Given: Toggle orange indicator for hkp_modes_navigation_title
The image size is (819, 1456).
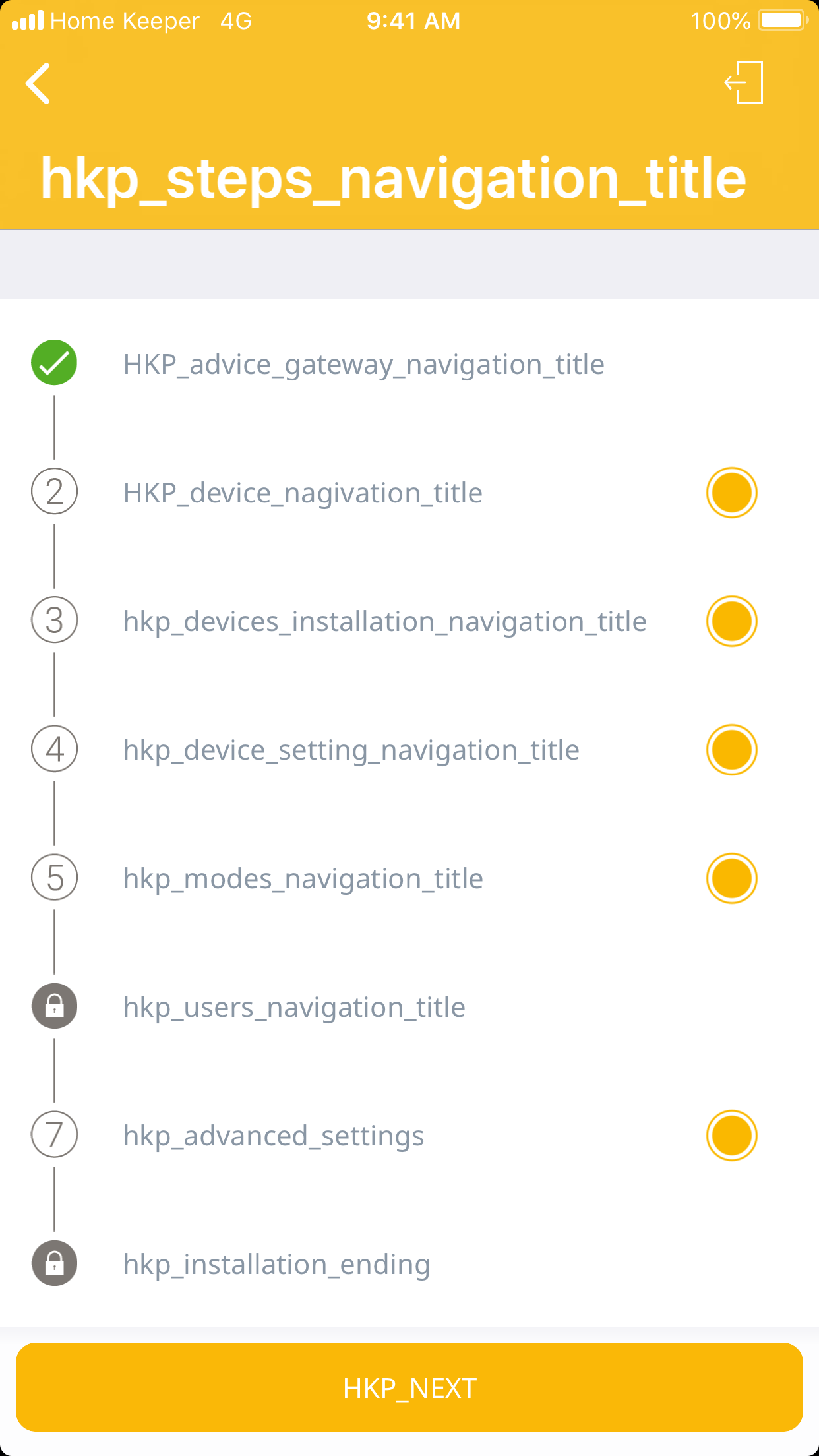Looking at the screenshot, I should point(731,878).
